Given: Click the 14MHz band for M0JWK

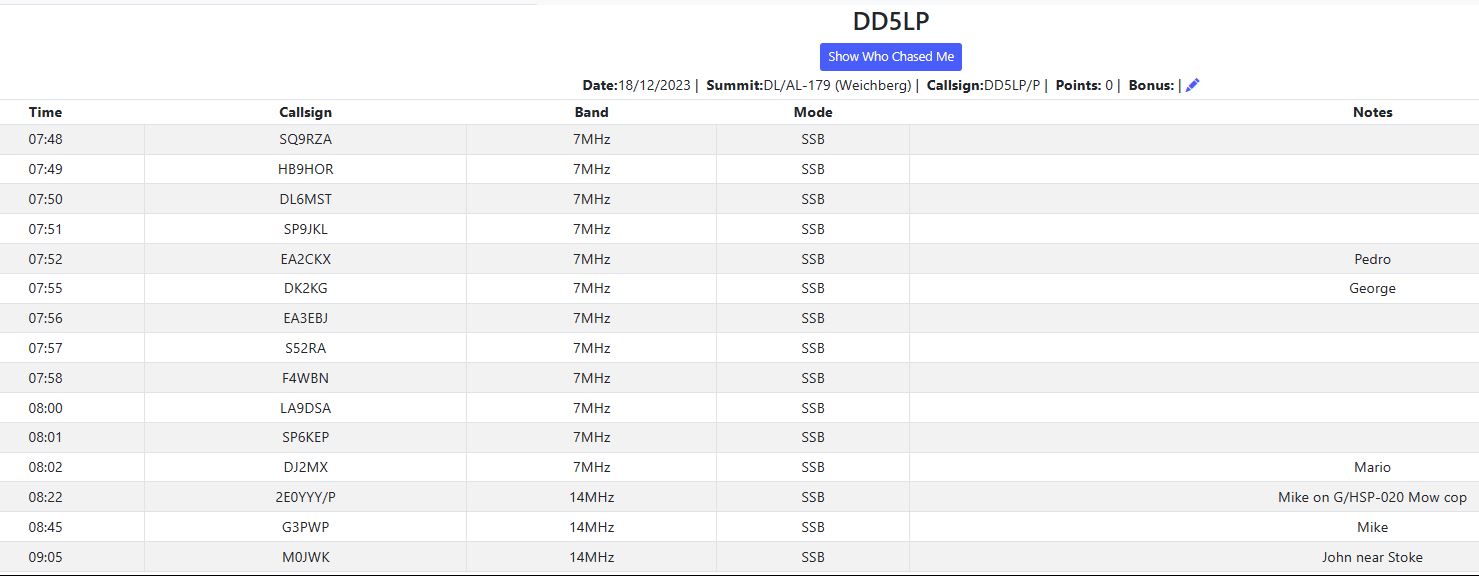Looking at the screenshot, I should [x=591, y=557].
